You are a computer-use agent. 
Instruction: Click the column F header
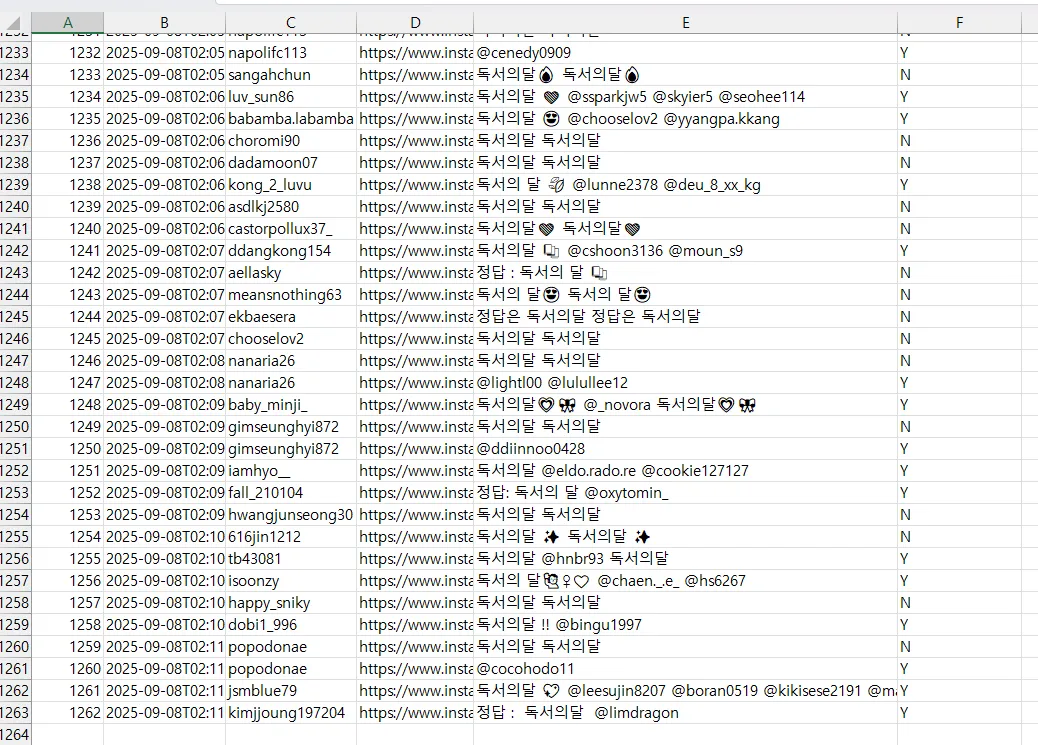pos(958,23)
